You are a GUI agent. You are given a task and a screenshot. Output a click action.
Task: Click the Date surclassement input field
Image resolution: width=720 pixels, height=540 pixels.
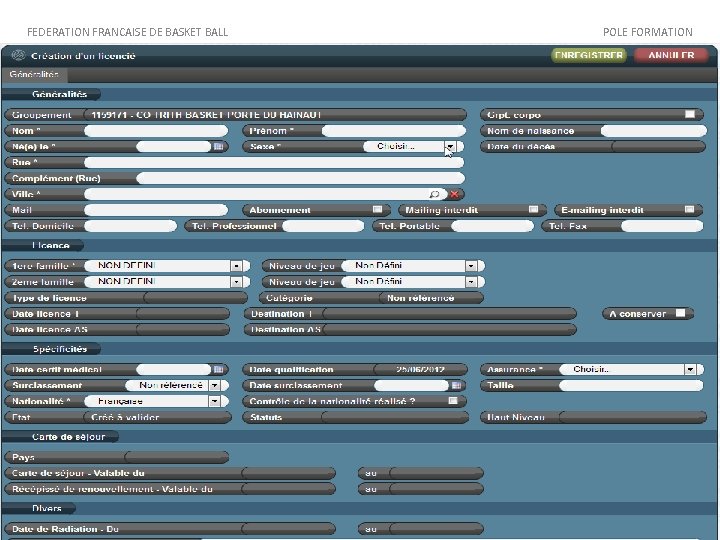click(x=411, y=385)
